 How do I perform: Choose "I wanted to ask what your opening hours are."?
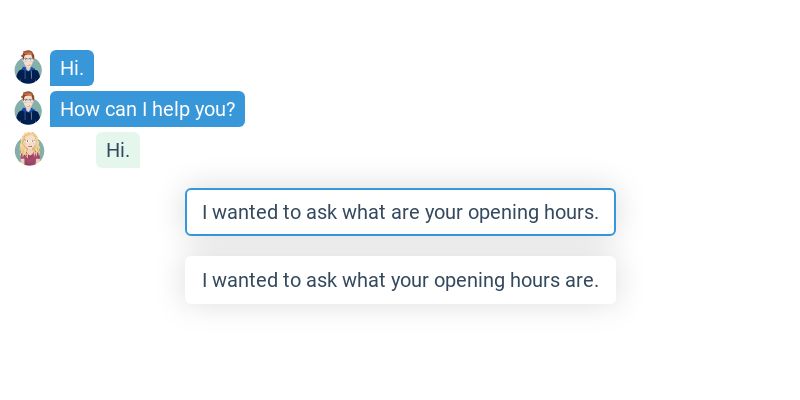400,280
